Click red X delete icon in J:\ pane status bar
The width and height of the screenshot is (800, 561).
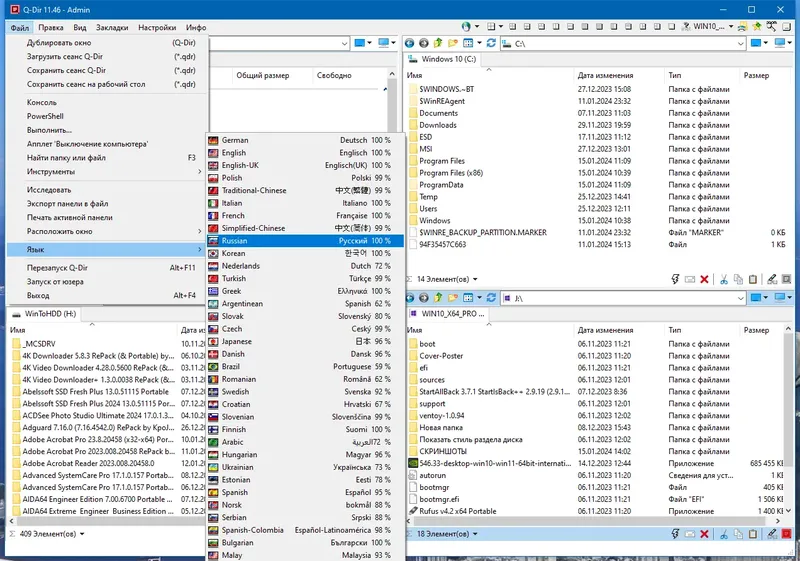click(704, 534)
